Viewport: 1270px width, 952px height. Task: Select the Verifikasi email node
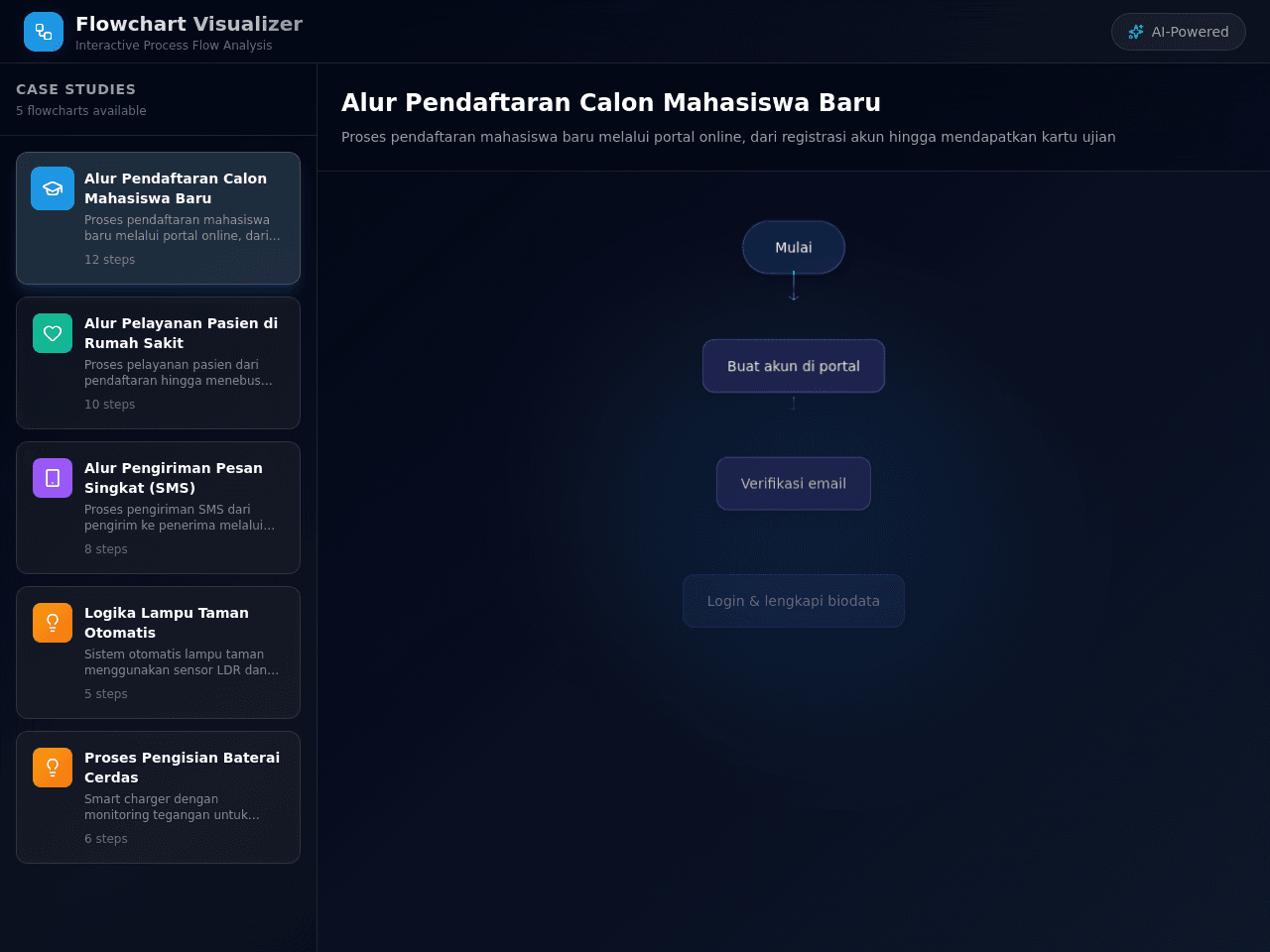point(794,484)
